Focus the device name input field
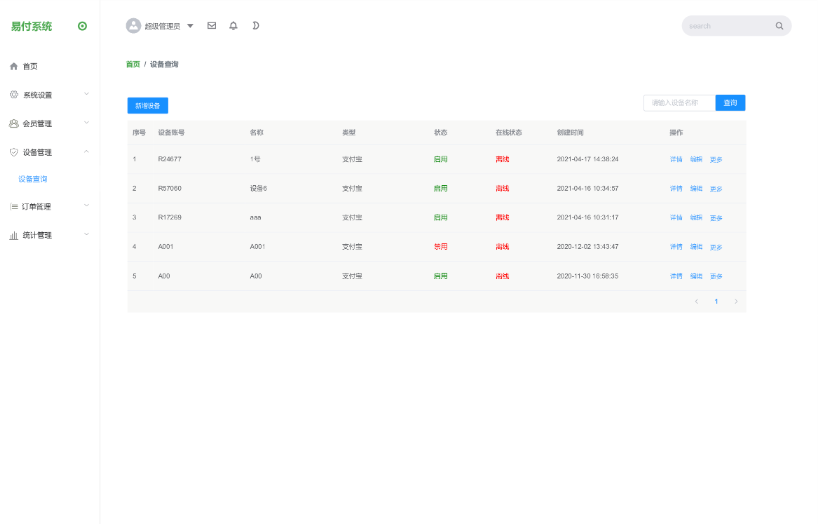This screenshot has width=822, height=524. 679,103
